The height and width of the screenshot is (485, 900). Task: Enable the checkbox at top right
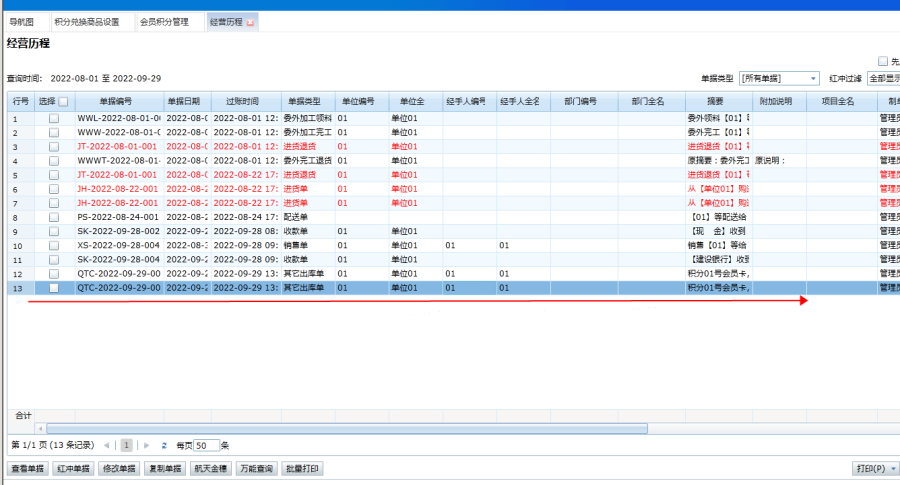click(x=882, y=61)
